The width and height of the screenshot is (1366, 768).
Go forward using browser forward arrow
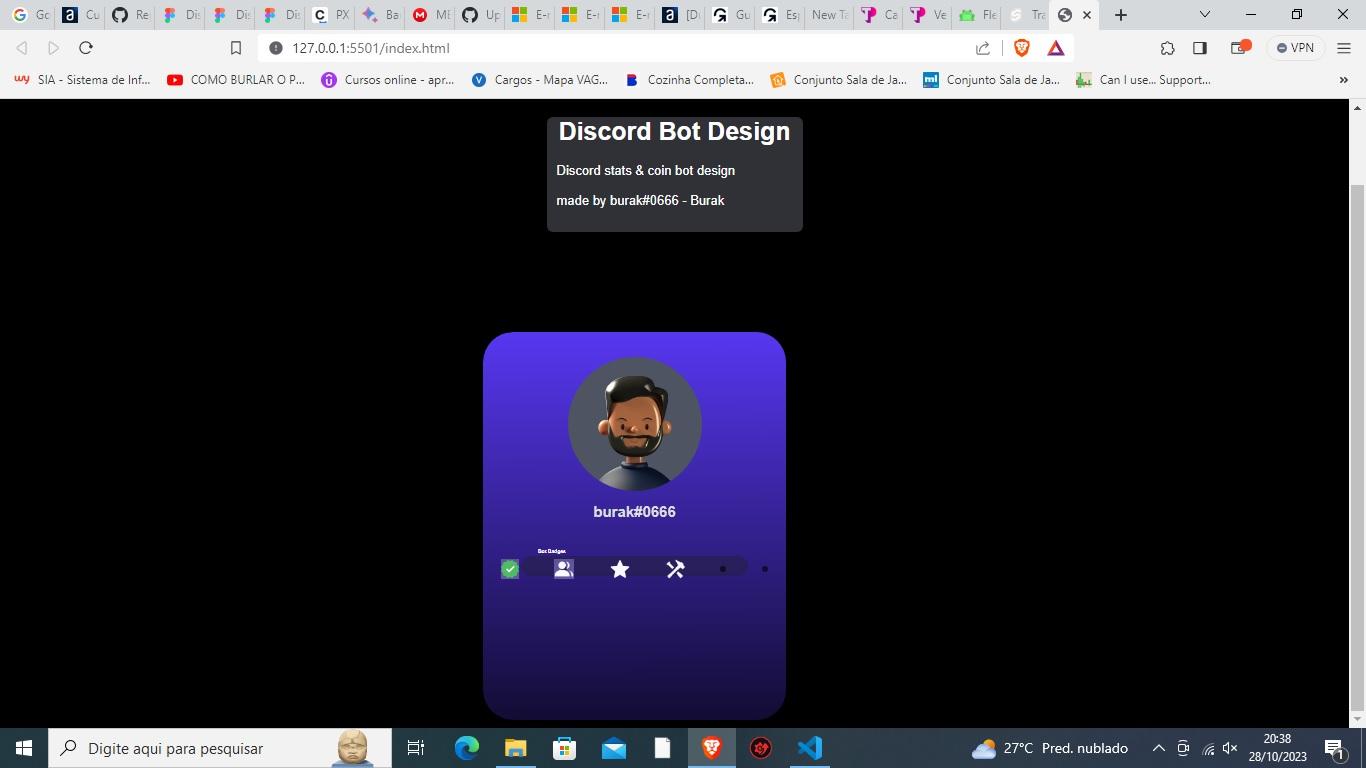pyautogui.click(x=54, y=48)
